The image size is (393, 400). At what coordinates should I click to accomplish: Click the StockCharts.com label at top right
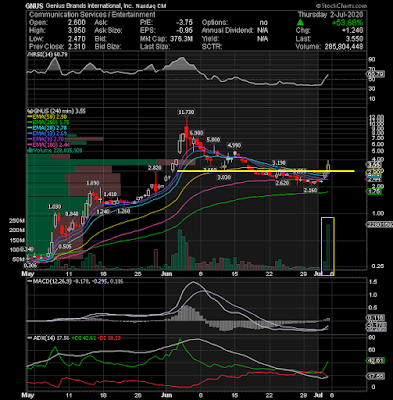click(341, 6)
